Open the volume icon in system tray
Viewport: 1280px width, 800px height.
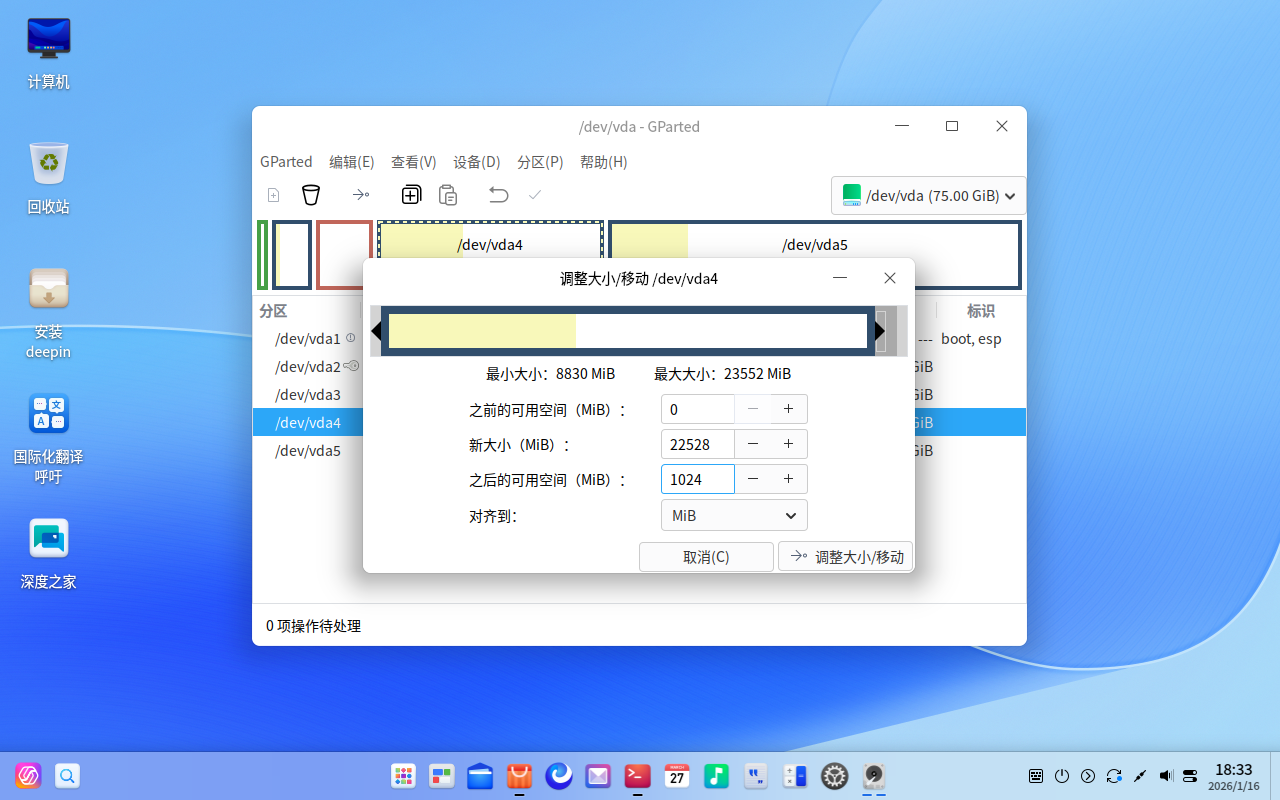pos(1164,776)
